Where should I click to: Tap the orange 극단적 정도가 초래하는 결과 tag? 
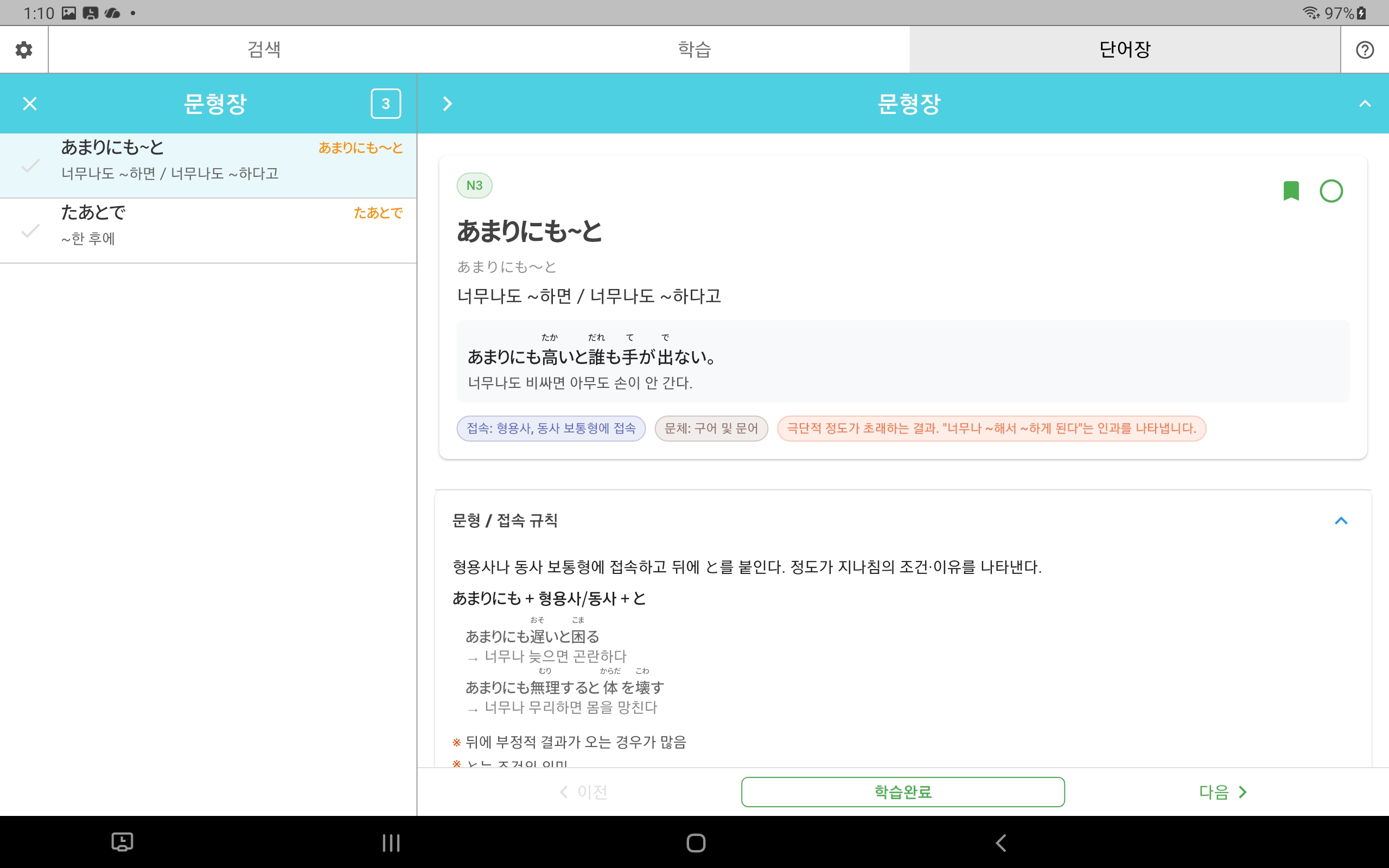point(991,428)
